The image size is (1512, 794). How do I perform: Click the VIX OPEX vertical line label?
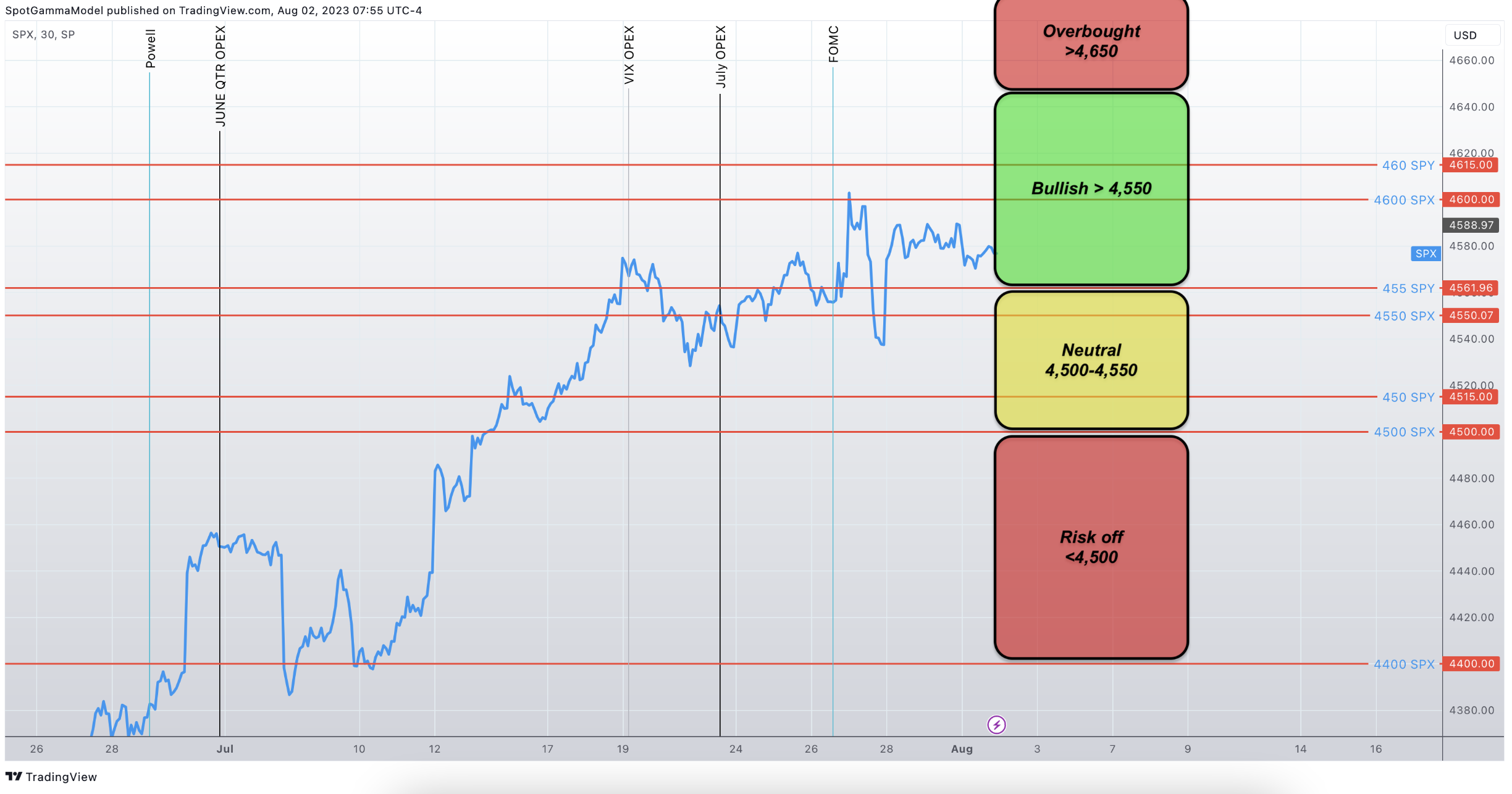click(629, 55)
